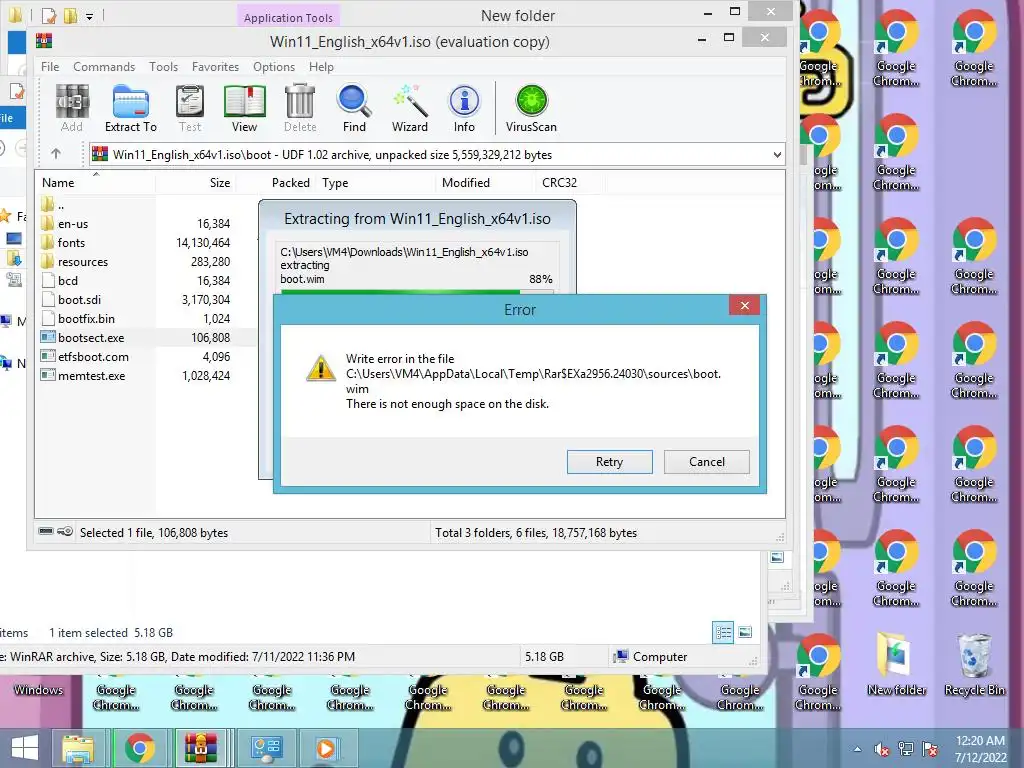This screenshot has width=1024, height=768.
Task: Open the Favorites menu
Action: pos(215,67)
